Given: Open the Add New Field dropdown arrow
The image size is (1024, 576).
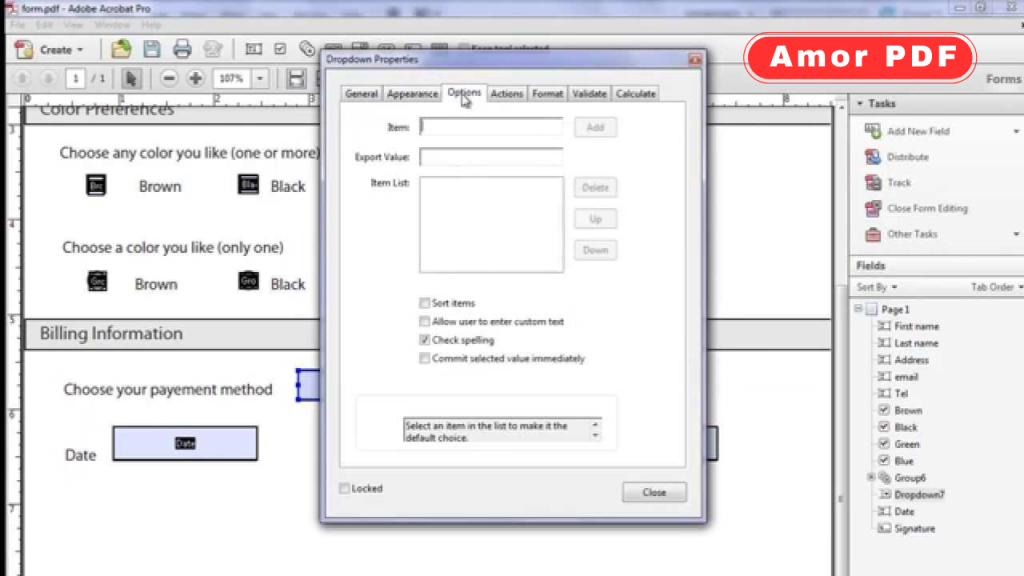Looking at the screenshot, I should coord(1016,131).
